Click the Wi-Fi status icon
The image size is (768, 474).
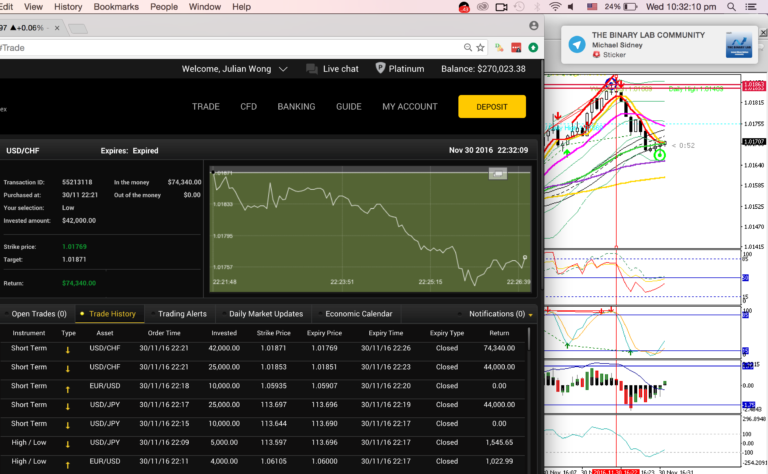tap(555, 7)
